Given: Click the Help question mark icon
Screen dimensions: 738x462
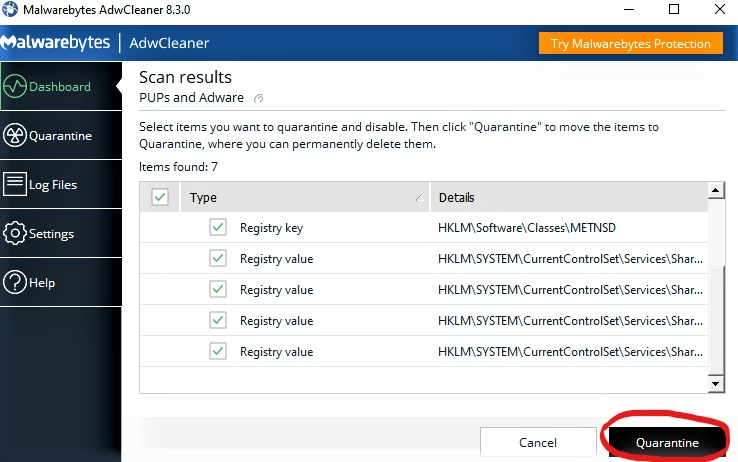Looking at the screenshot, I should coord(15,282).
